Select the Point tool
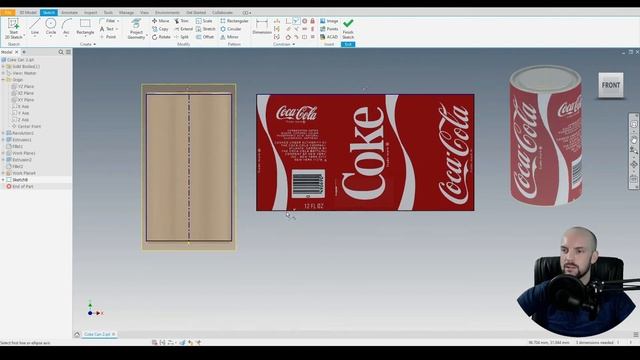Screen dimensions: 640x360 coord(108,37)
